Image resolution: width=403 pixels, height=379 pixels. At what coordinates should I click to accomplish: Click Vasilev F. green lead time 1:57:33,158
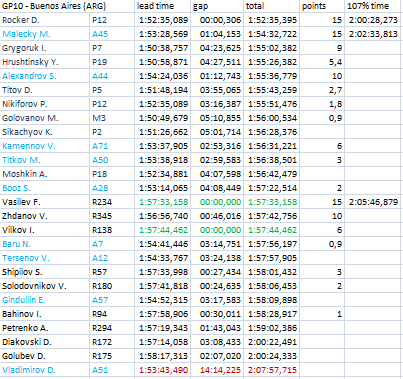tap(163, 202)
